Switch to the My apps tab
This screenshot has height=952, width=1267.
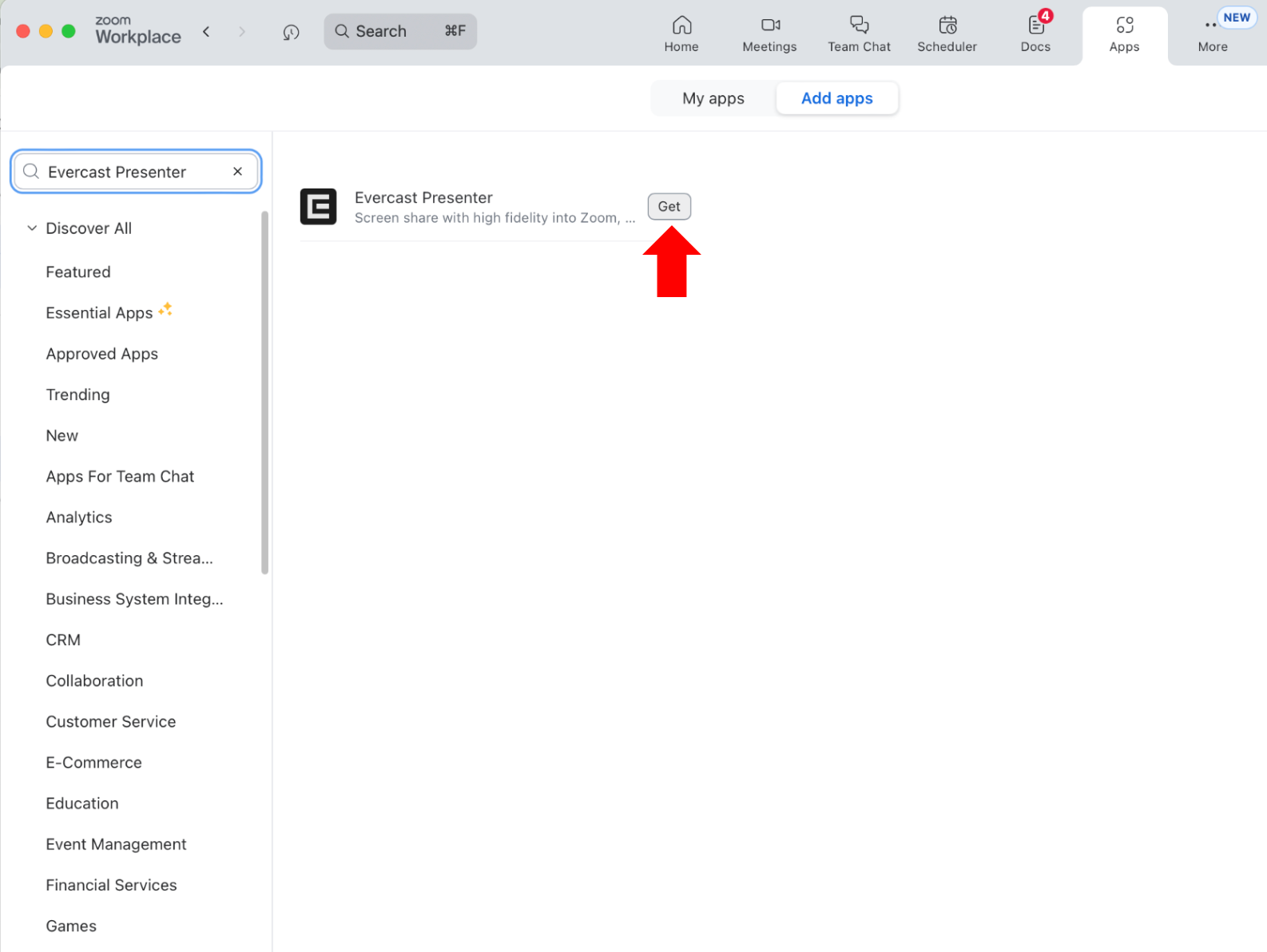point(713,98)
